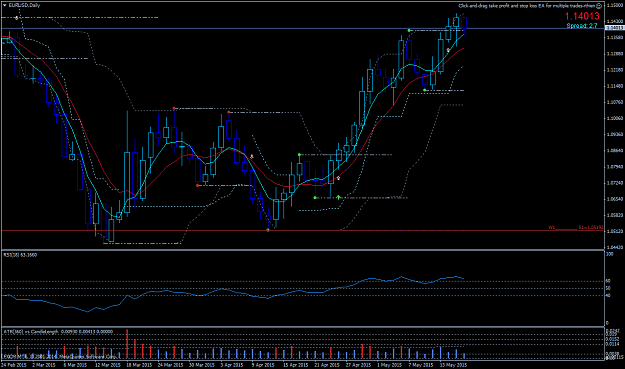Screen dimensions: 625x369
Task: Click the MetaQuotes Software Corp. copyright text
Action: [x=60, y=356]
